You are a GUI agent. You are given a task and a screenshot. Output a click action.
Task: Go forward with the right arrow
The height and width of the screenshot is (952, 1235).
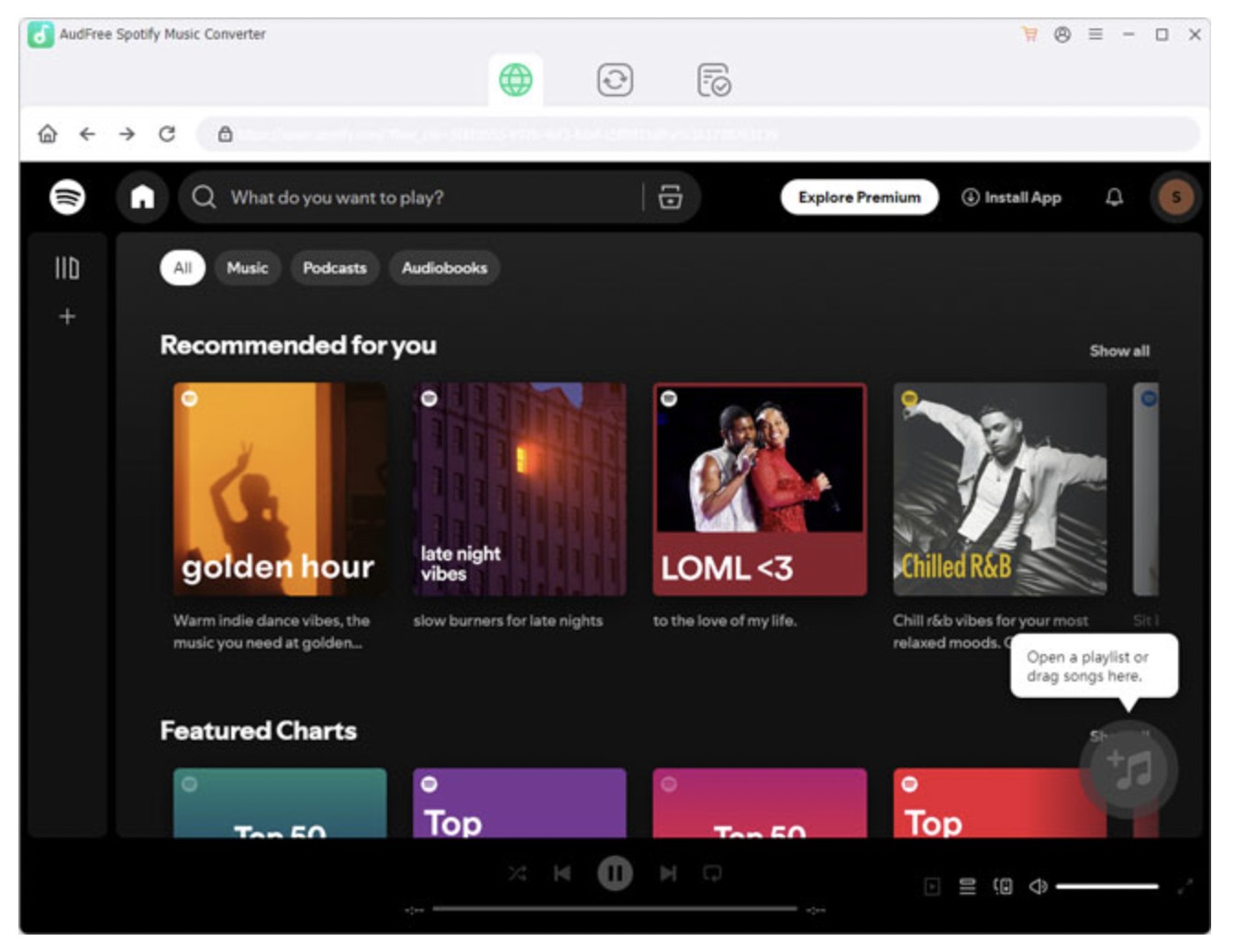pyautogui.click(x=127, y=134)
